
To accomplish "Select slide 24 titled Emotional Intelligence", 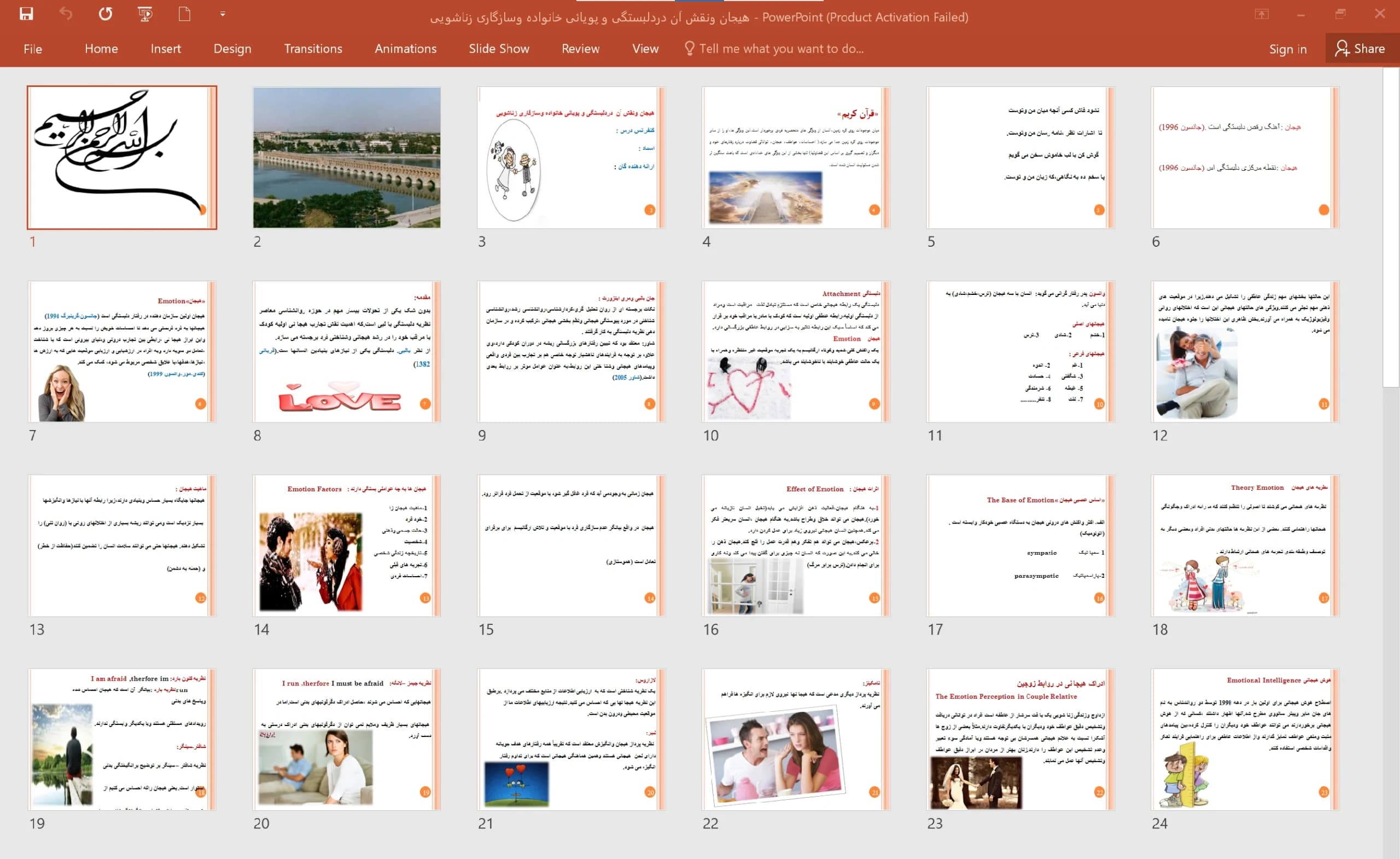I will coord(1245,740).
